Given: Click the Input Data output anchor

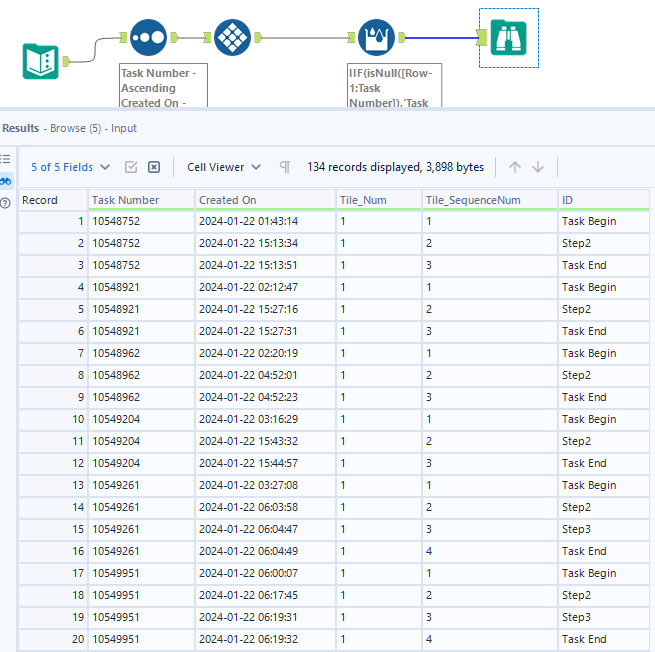Looking at the screenshot, I should click(66, 62).
